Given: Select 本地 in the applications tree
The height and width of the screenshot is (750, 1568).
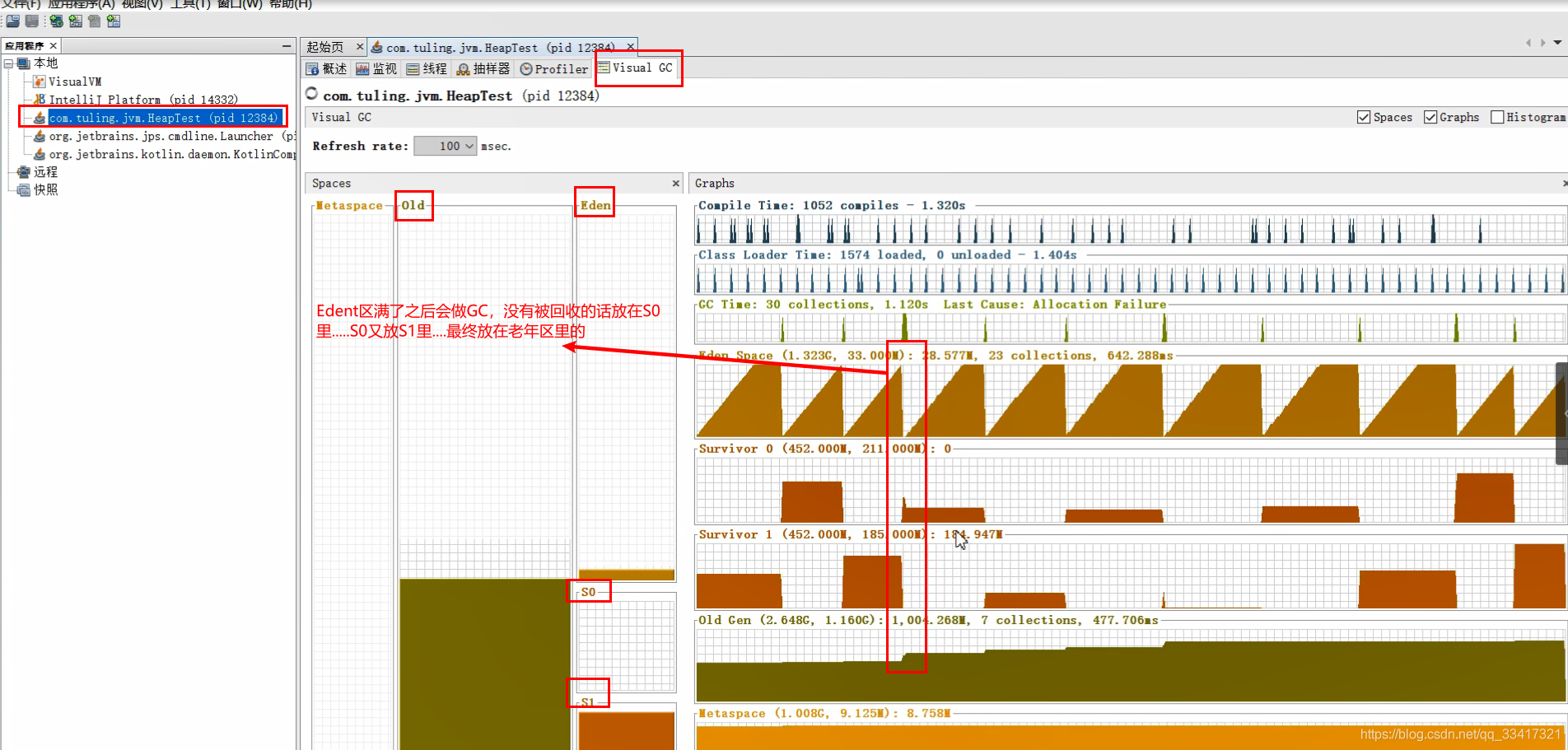Looking at the screenshot, I should [46, 63].
